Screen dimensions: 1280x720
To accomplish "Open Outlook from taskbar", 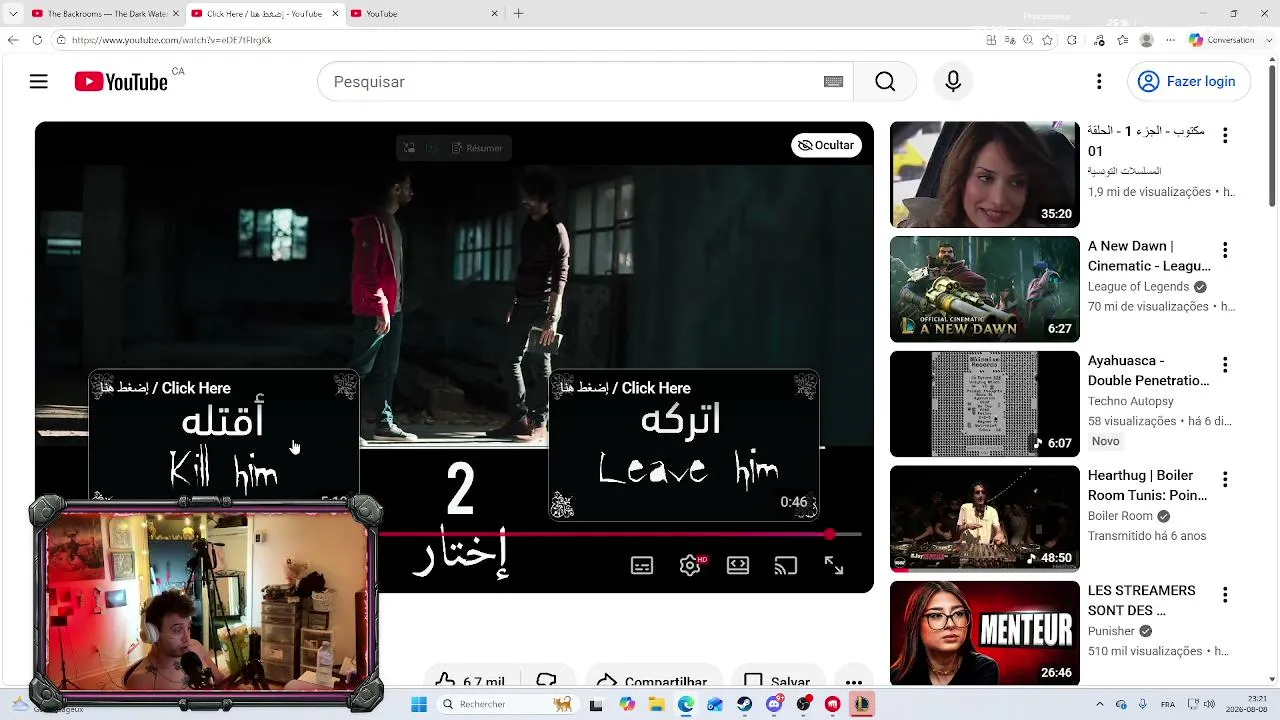I will click(715, 704).
